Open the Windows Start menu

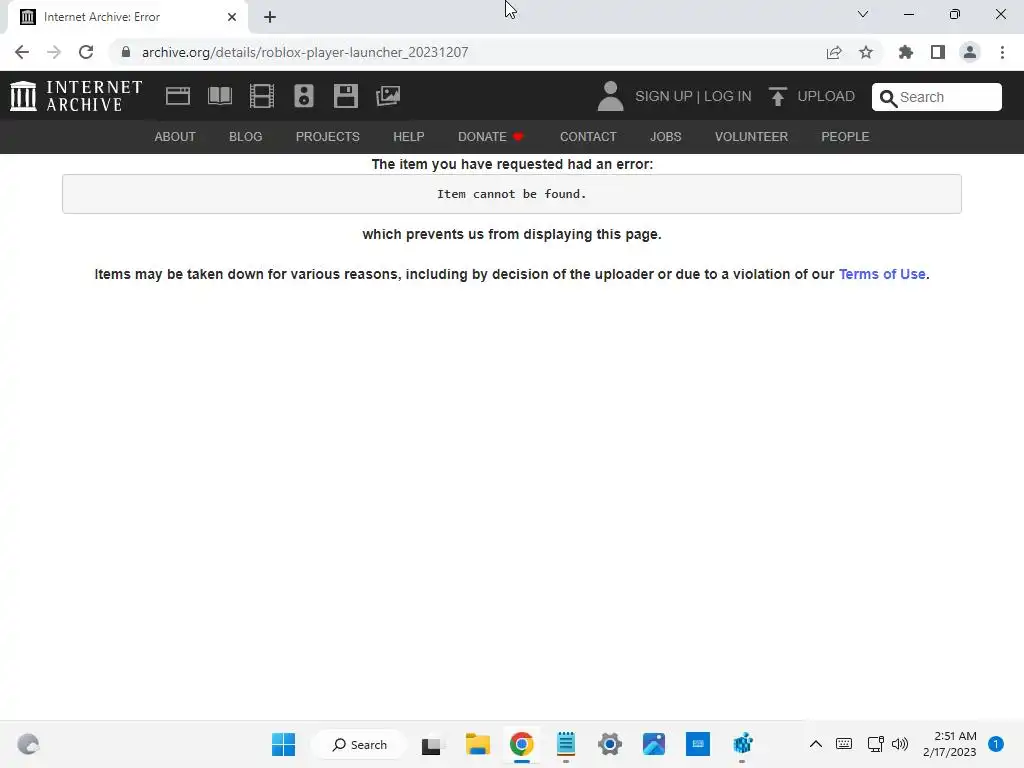(283, 744)
